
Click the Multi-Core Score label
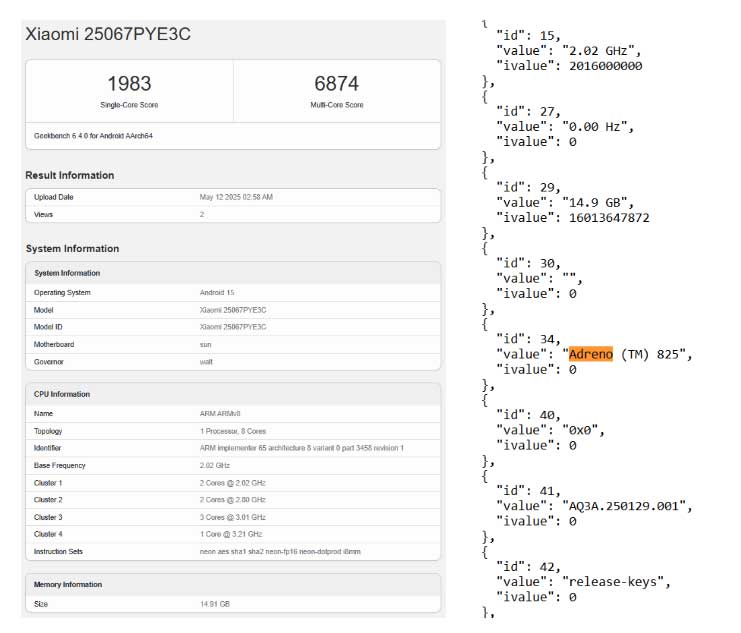(x=336, y=105)
